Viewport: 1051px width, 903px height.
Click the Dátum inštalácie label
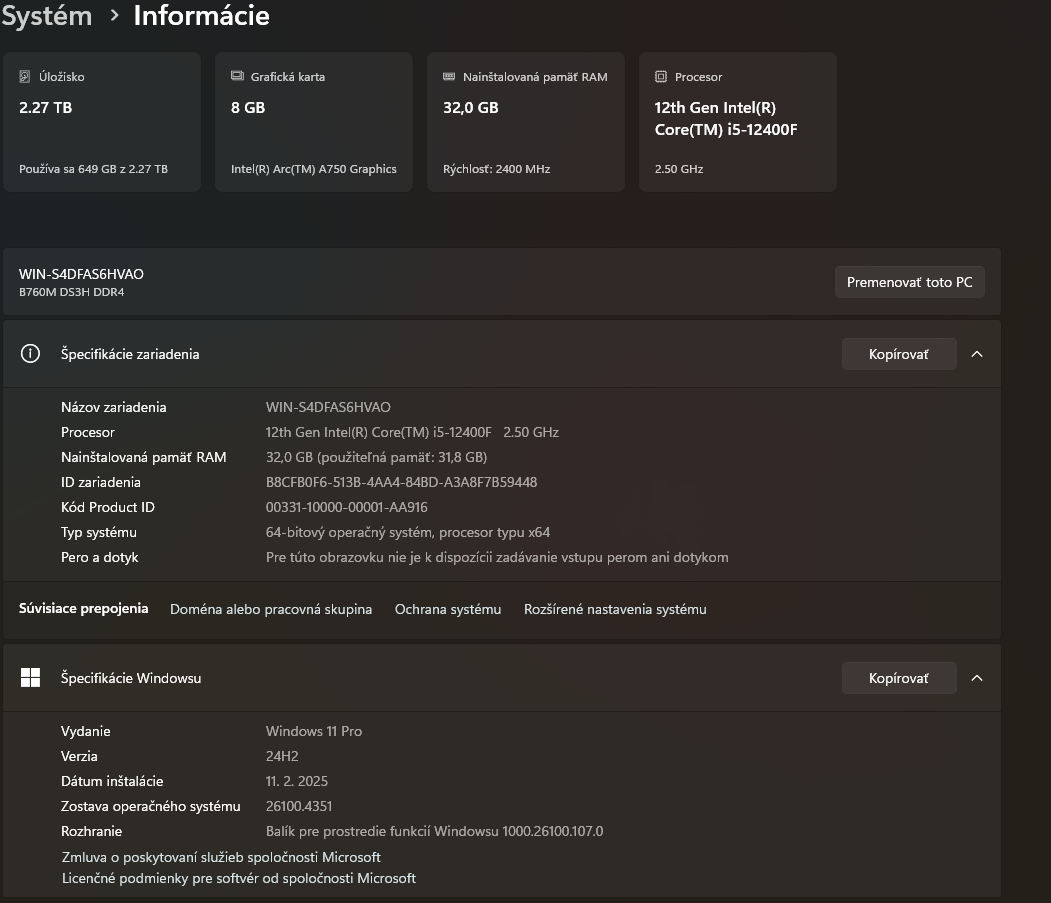click(112, 781)
